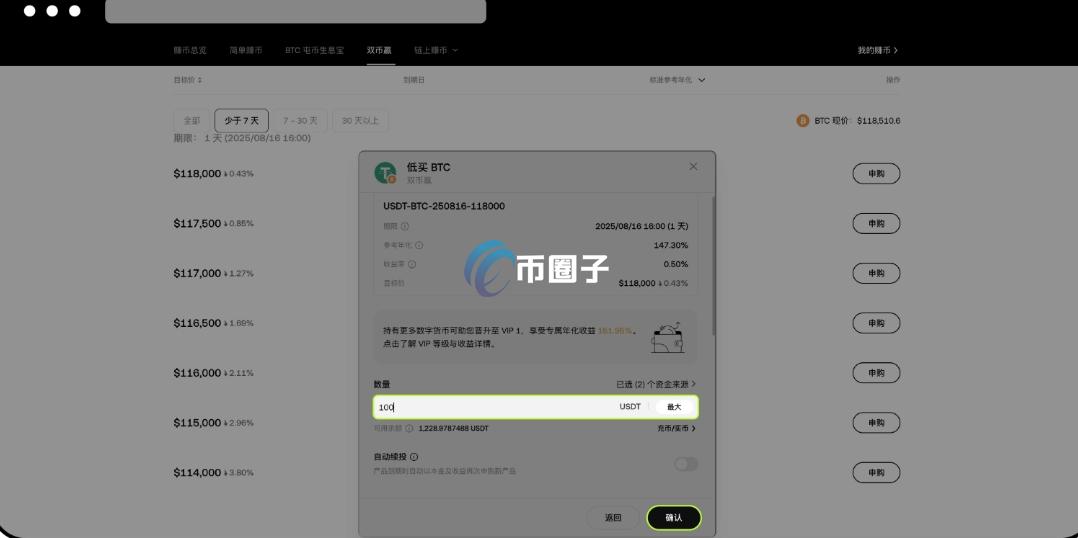Image resolution: width=1078 pixels, height=538 pixels.
Task: Sort list by 目标价 column arrows
Action: [200, 80]
